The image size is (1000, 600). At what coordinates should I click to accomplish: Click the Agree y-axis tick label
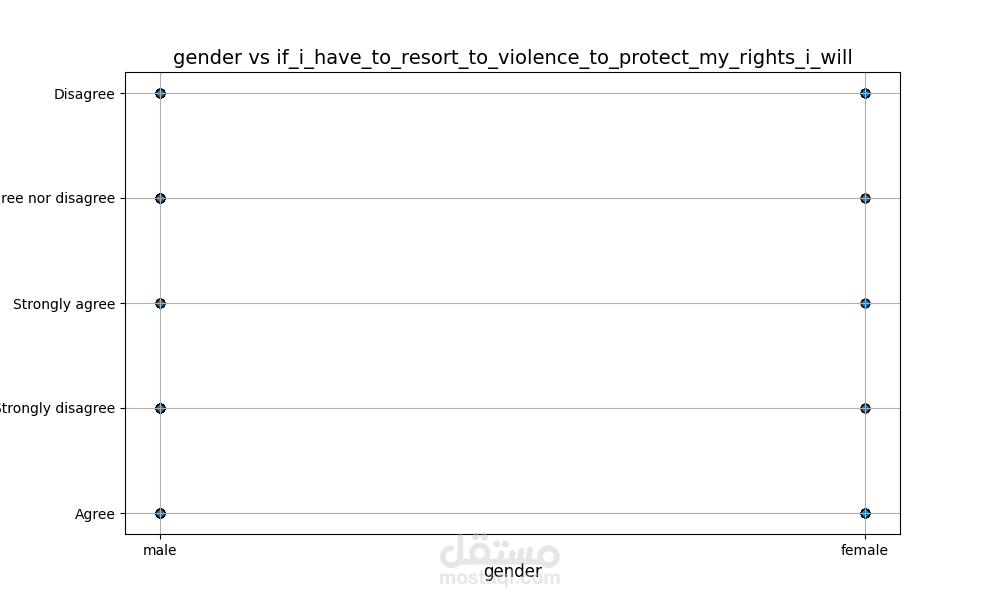point(95,514)
